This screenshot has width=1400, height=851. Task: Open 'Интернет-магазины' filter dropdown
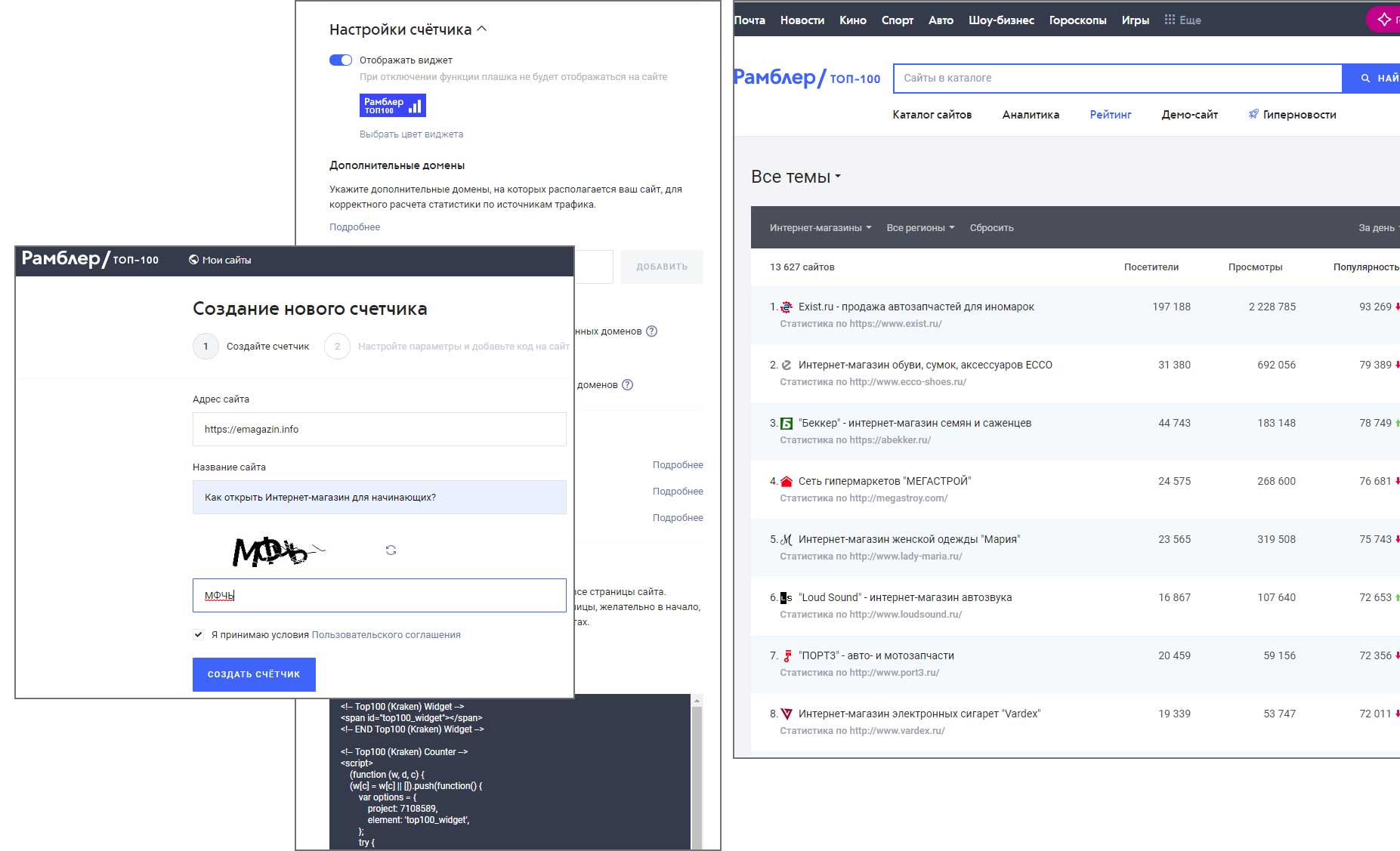pyautogui.click(x=821, y=227)
